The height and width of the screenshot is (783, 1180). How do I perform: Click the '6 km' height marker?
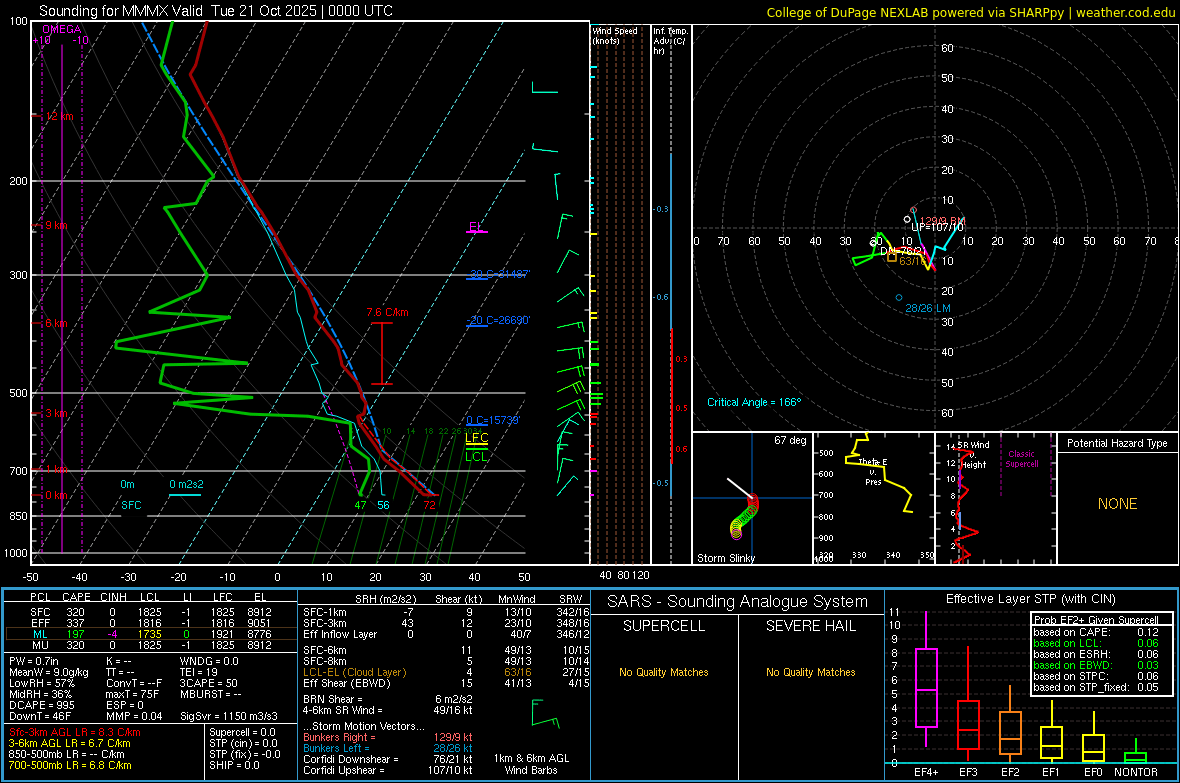tap(56, 323)
